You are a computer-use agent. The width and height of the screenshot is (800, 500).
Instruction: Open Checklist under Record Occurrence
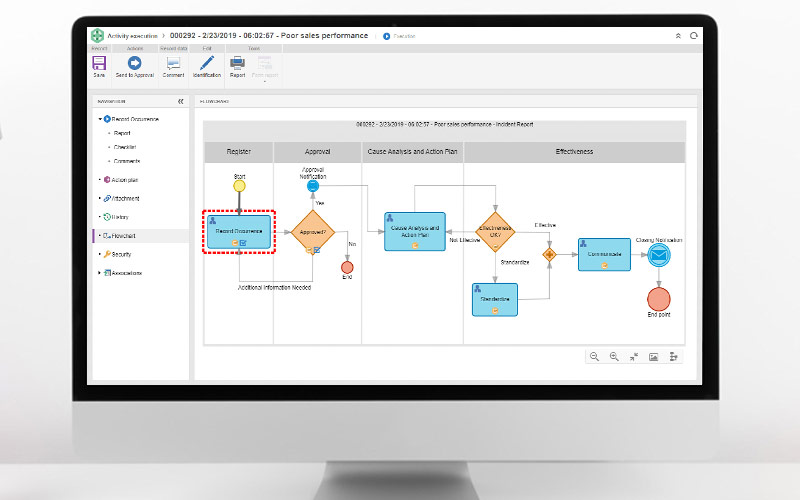(126, 146)
